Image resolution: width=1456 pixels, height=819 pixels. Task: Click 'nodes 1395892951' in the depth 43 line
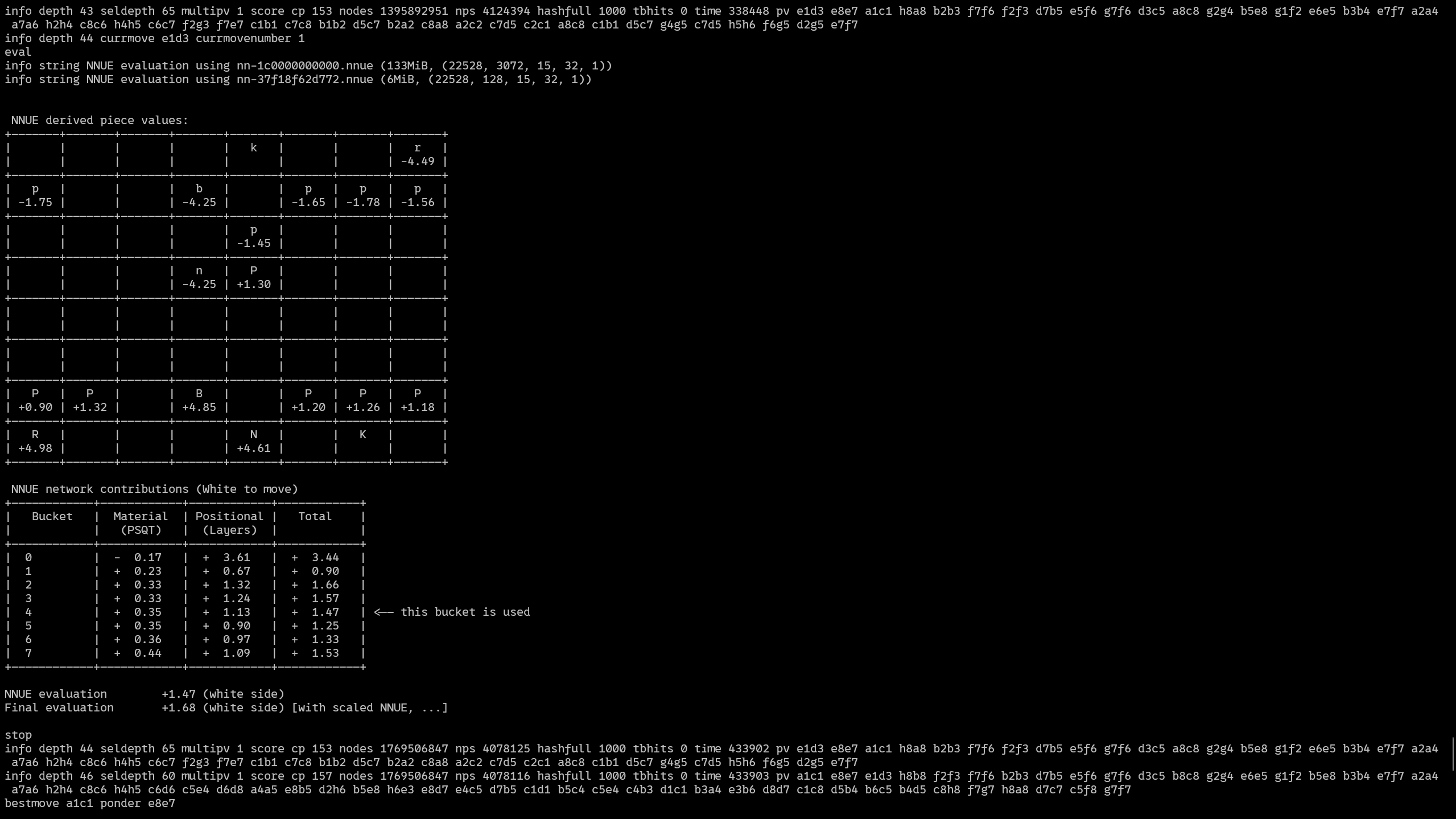coord(394,11)
